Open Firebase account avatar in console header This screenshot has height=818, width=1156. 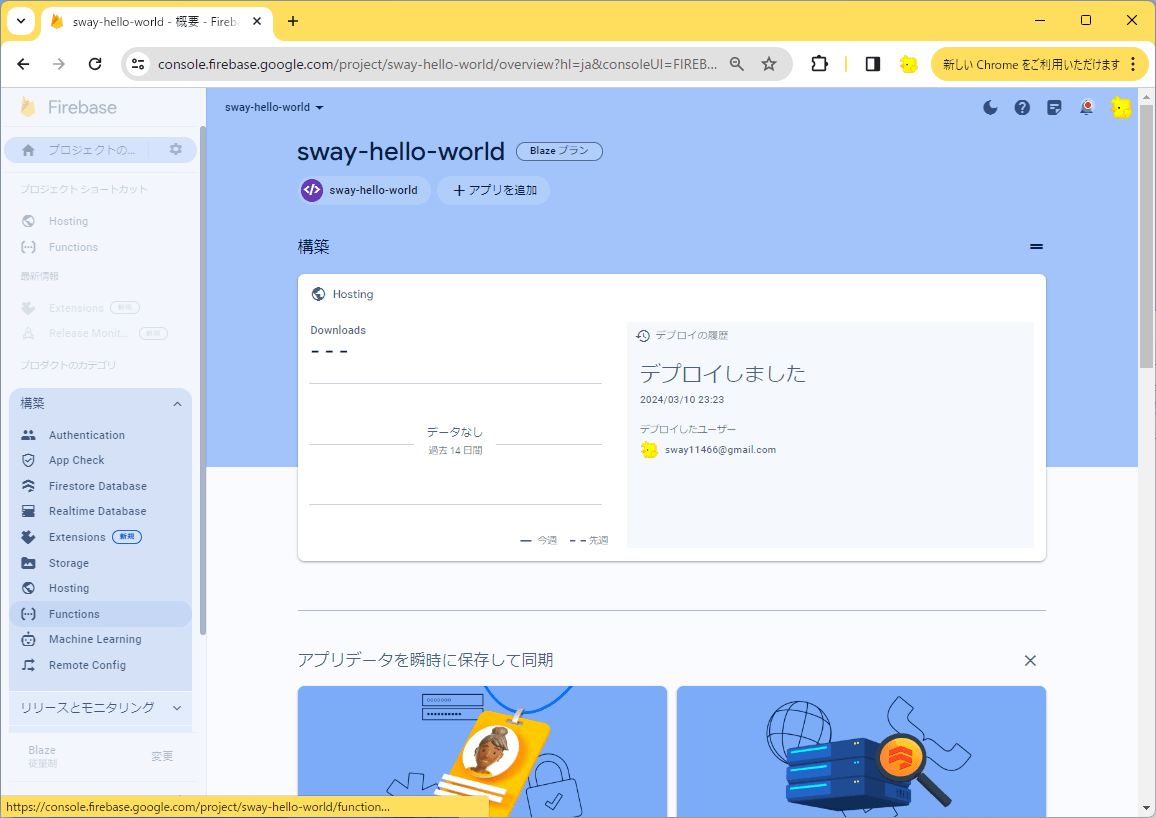tap(1121, 108)
